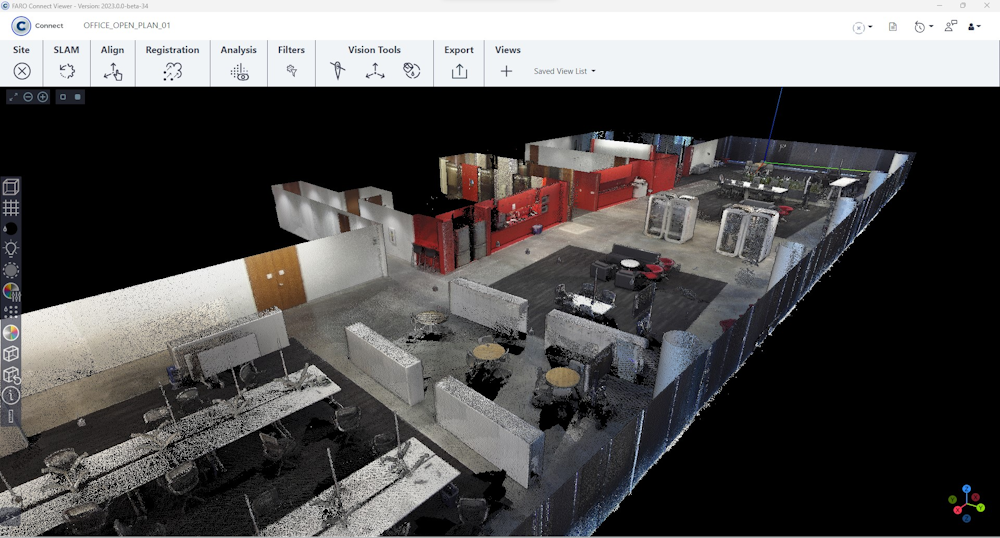Open the history clock dropdown
The width and height of the screenshot is (1000, 538).
(923, 27)
